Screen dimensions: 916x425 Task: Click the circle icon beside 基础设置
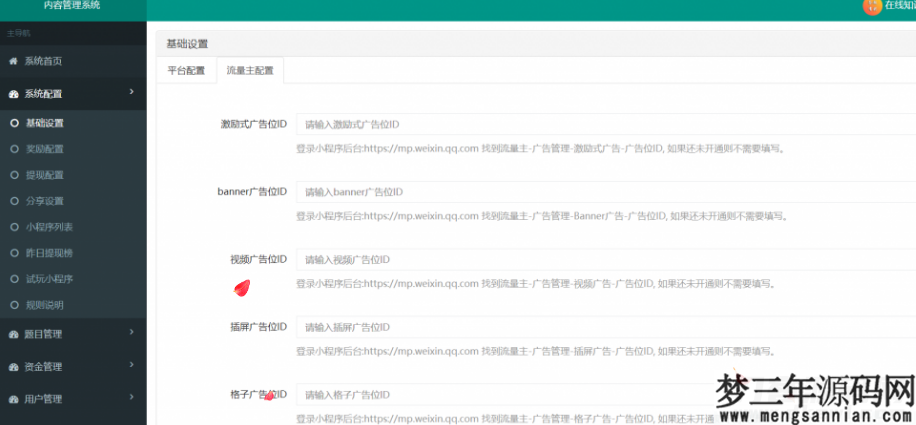click(15, 123)
